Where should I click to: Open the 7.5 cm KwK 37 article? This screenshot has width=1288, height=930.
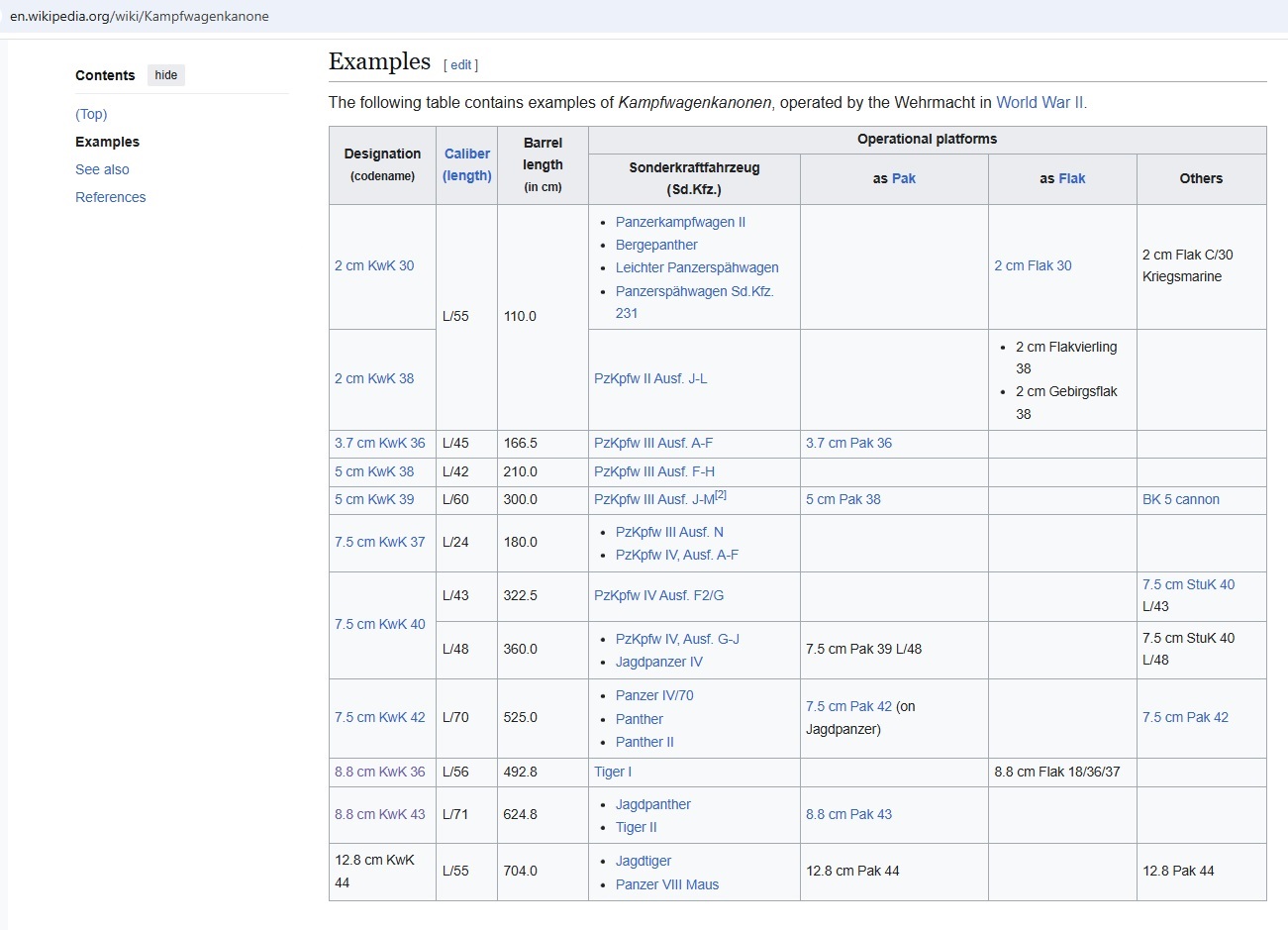[x=380, y=542]
